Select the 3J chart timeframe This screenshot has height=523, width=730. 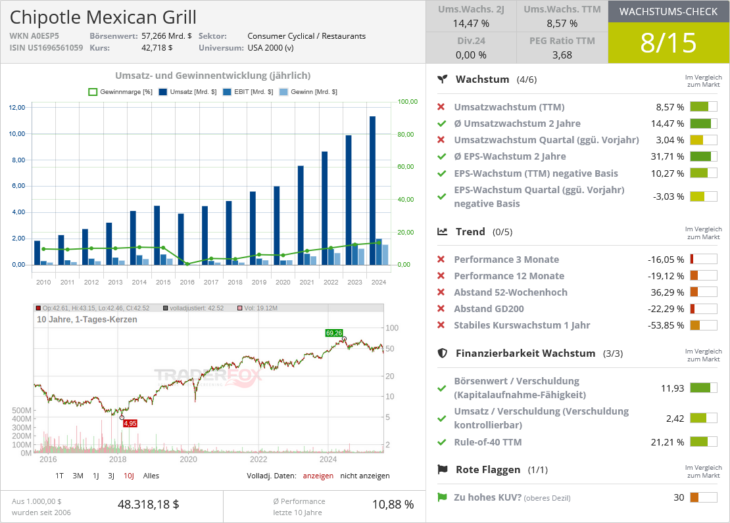[111, 475]
